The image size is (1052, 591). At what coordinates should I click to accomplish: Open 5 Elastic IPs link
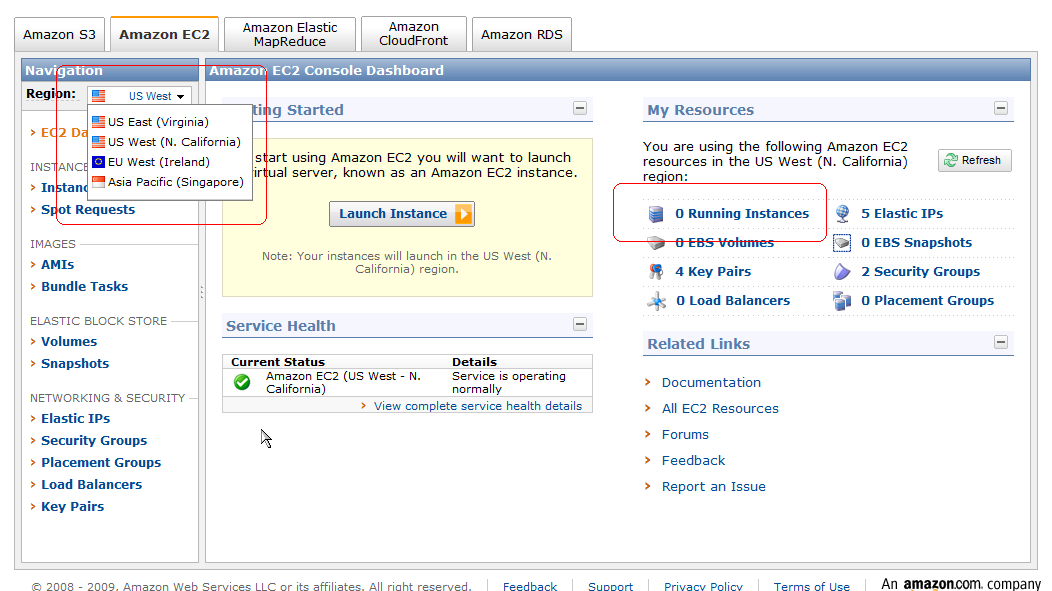(x=902, y=213)
